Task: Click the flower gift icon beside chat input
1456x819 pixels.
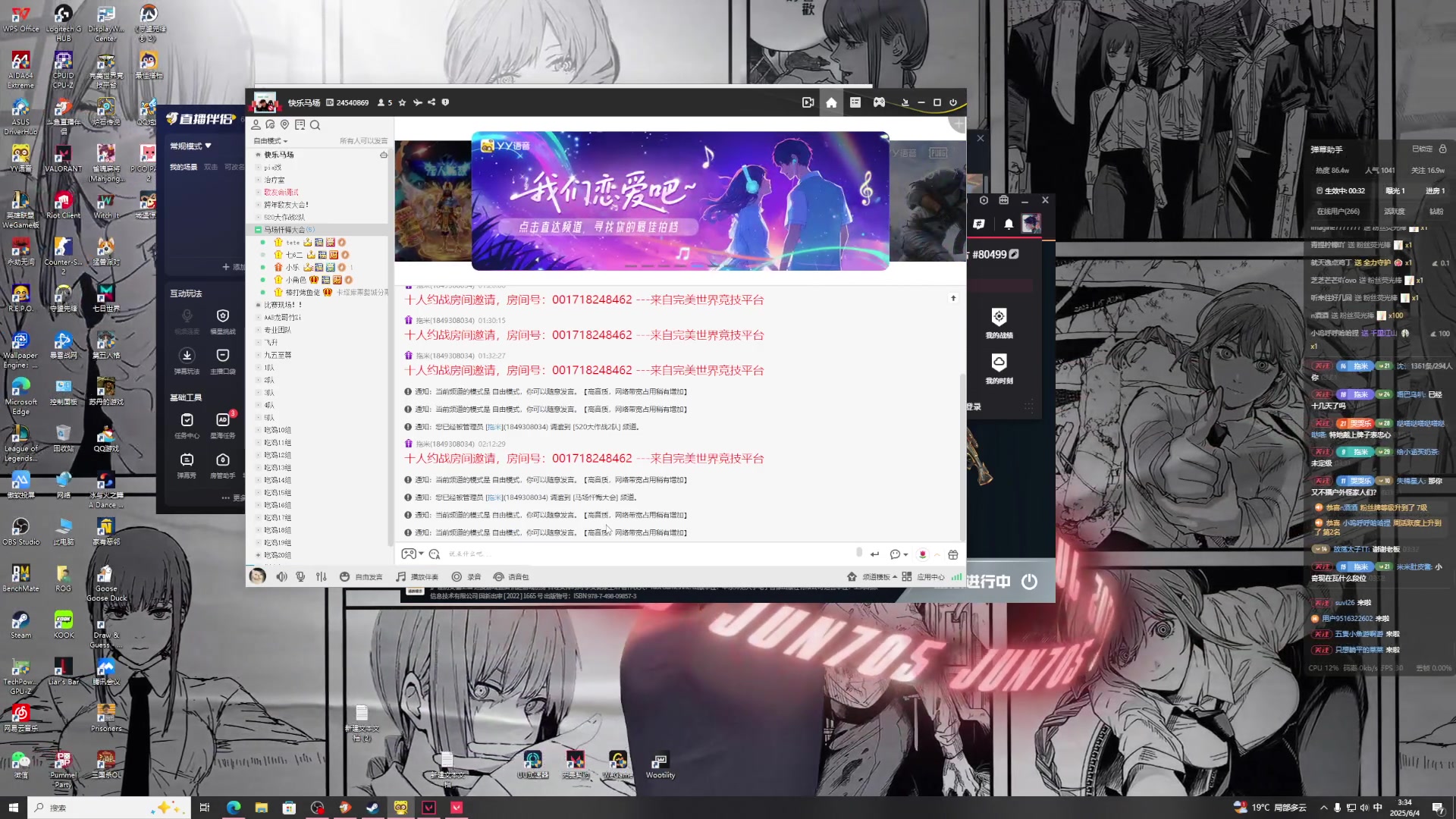Action: pyautogui.click(x=922, y=554)
